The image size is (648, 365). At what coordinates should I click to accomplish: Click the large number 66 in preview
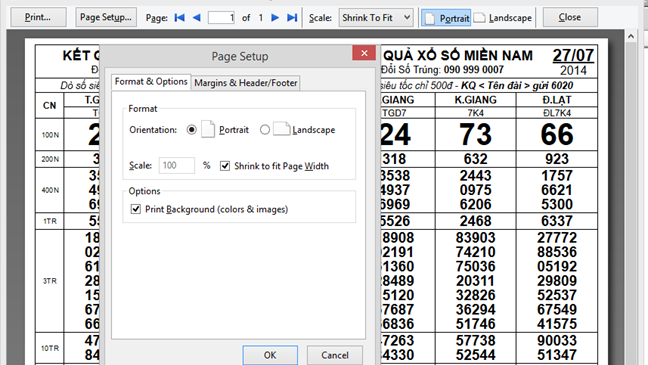(x=557, y=135)
